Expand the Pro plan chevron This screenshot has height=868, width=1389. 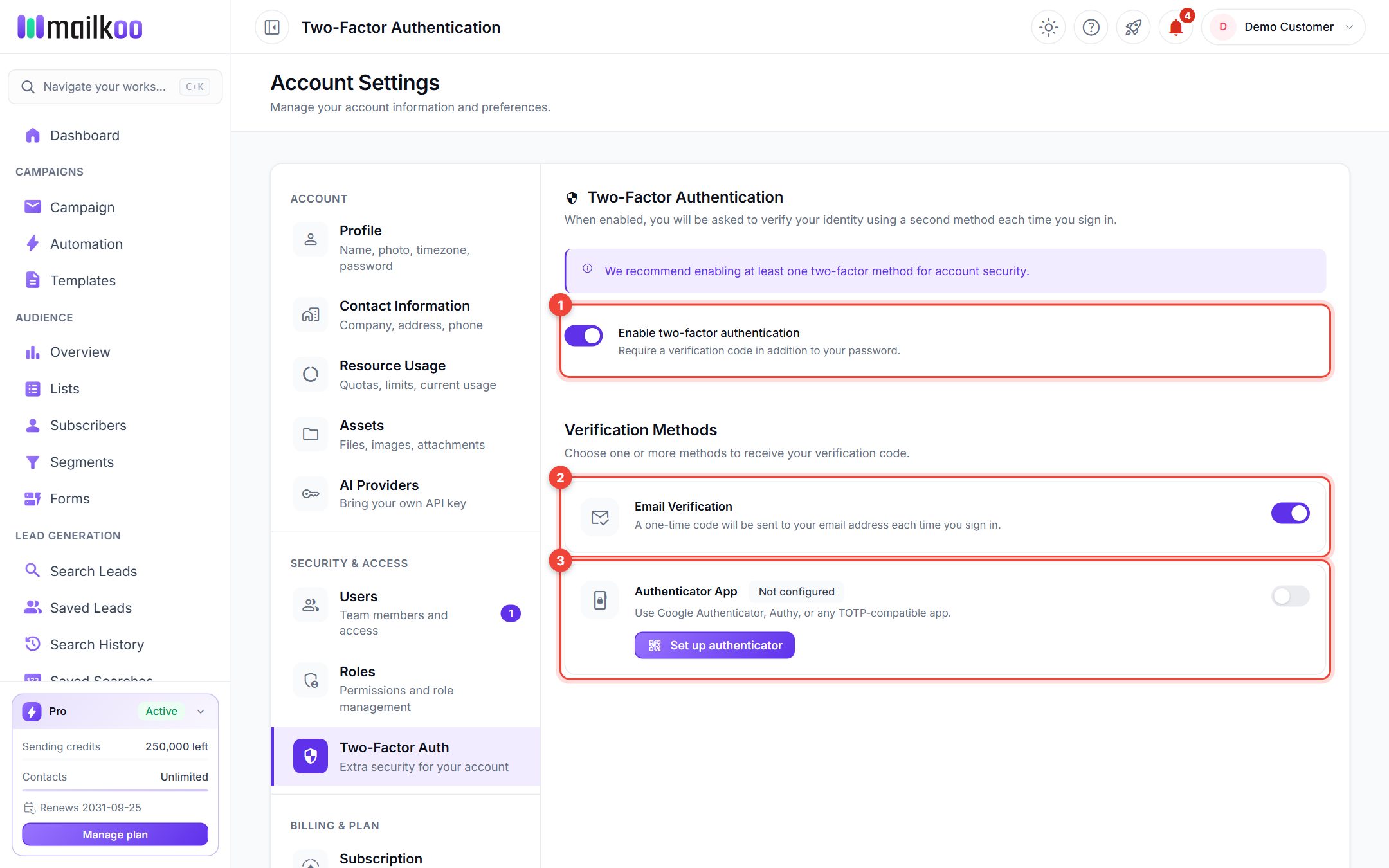pyautogui.click(x=201, y=711)
